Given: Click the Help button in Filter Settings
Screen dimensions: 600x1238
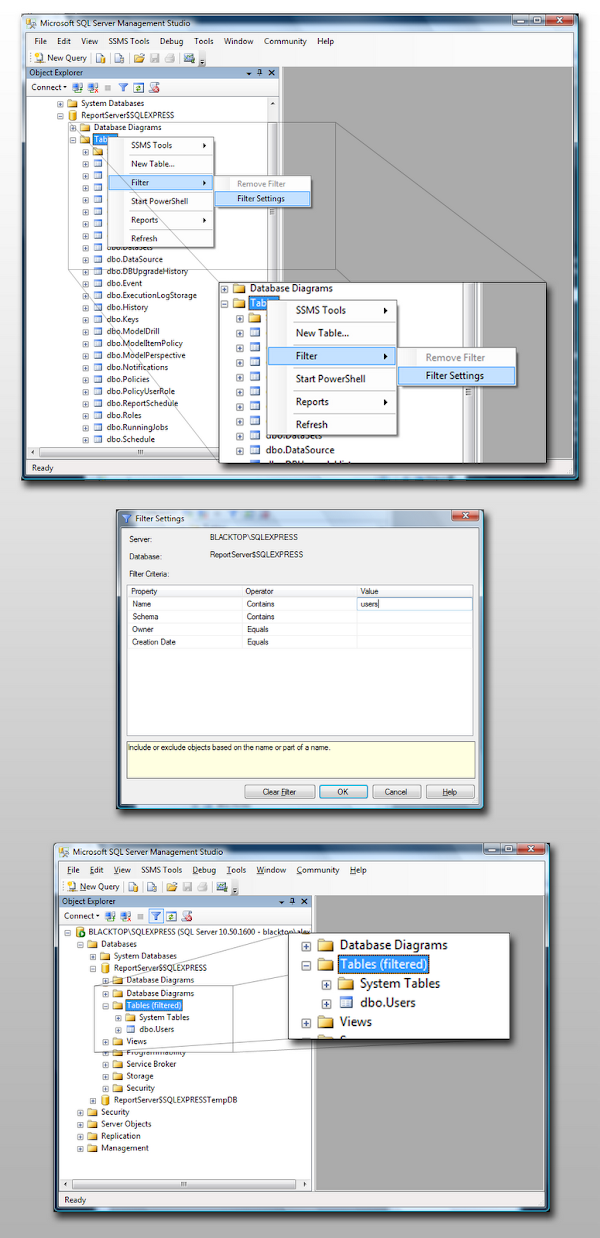Looking at the screenshot, I should pyautogui.click(x=450, y=791).
